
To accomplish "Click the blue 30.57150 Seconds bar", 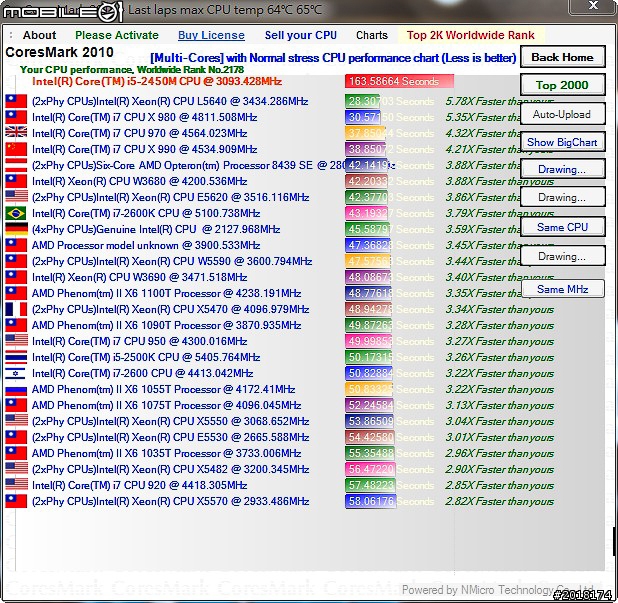I will point(363,117).
